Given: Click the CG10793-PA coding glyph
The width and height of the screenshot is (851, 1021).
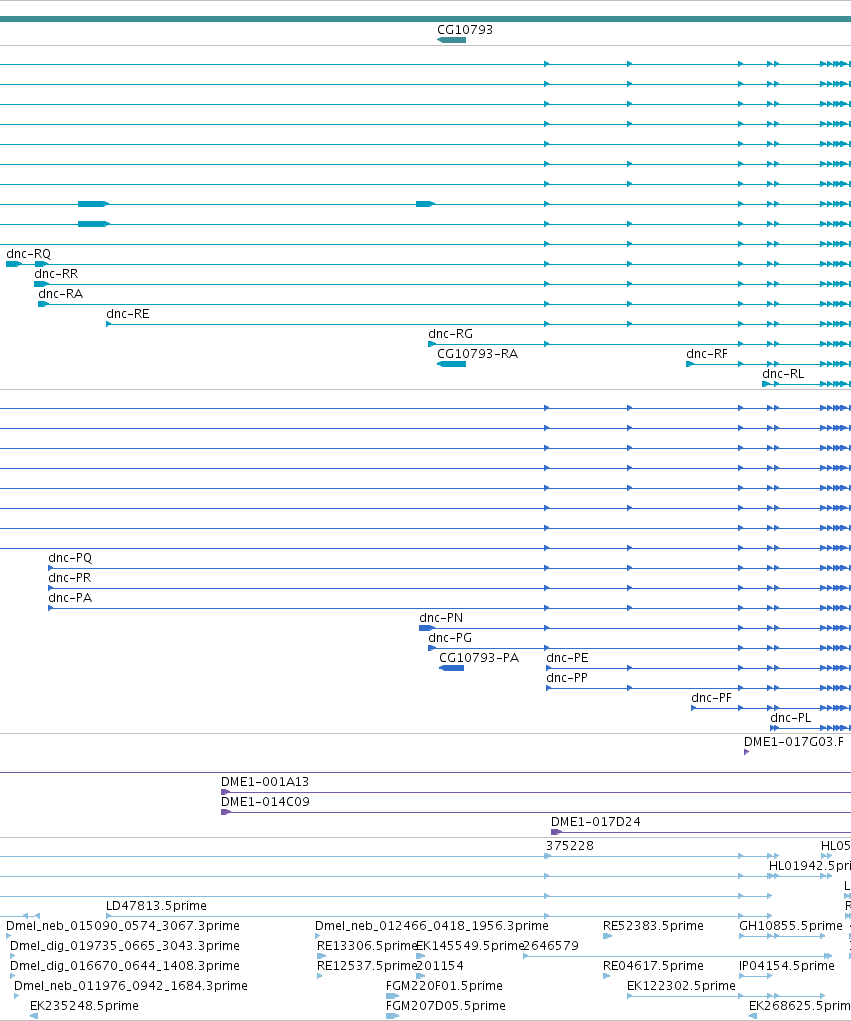Looking at the screenshot, I should (451, 669).
